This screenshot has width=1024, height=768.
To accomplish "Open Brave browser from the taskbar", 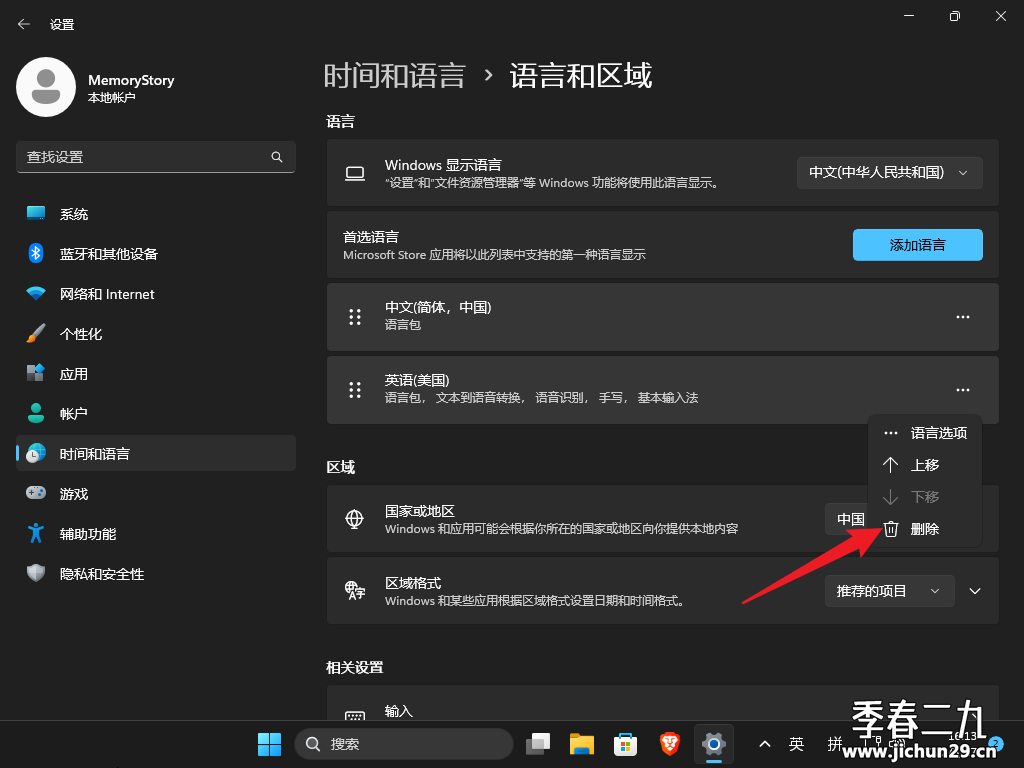I will click(x=669, y=744).
